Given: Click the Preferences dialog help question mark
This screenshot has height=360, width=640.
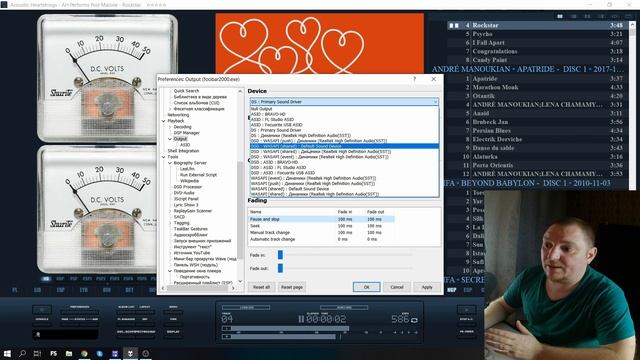Looking at the screenshot, I should coord(415,79).
